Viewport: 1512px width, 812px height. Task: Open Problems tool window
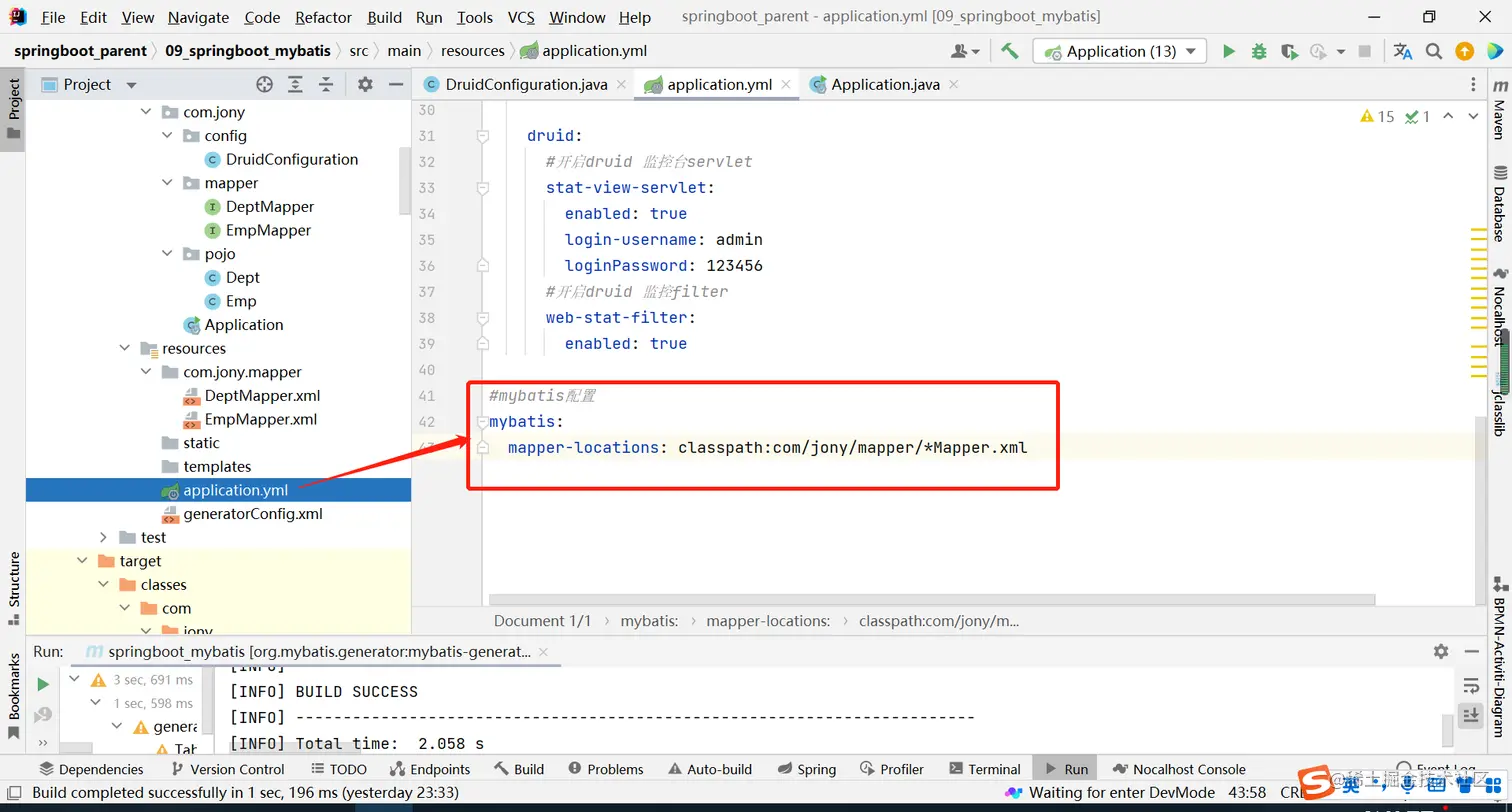tap(605, 769)
